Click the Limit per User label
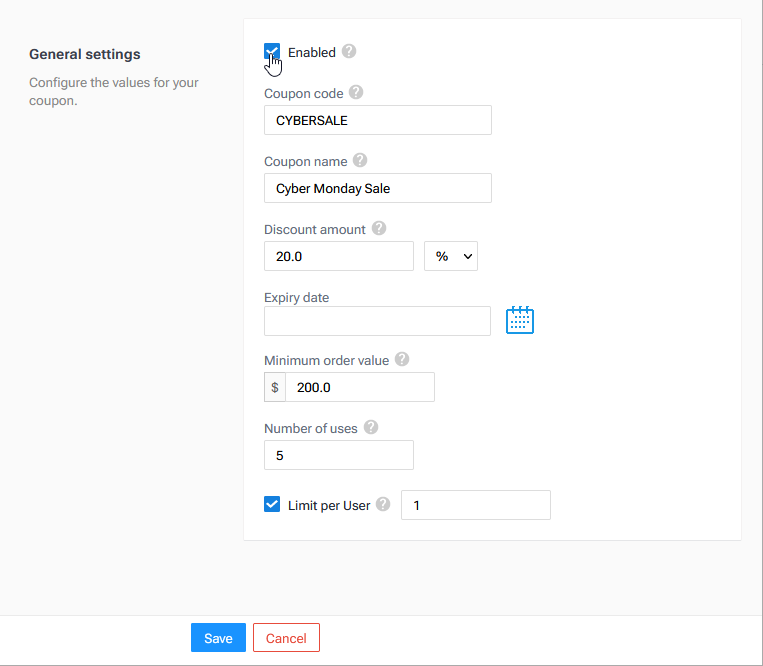This screenshot has height=666, width=763. (x=329, y=506)
